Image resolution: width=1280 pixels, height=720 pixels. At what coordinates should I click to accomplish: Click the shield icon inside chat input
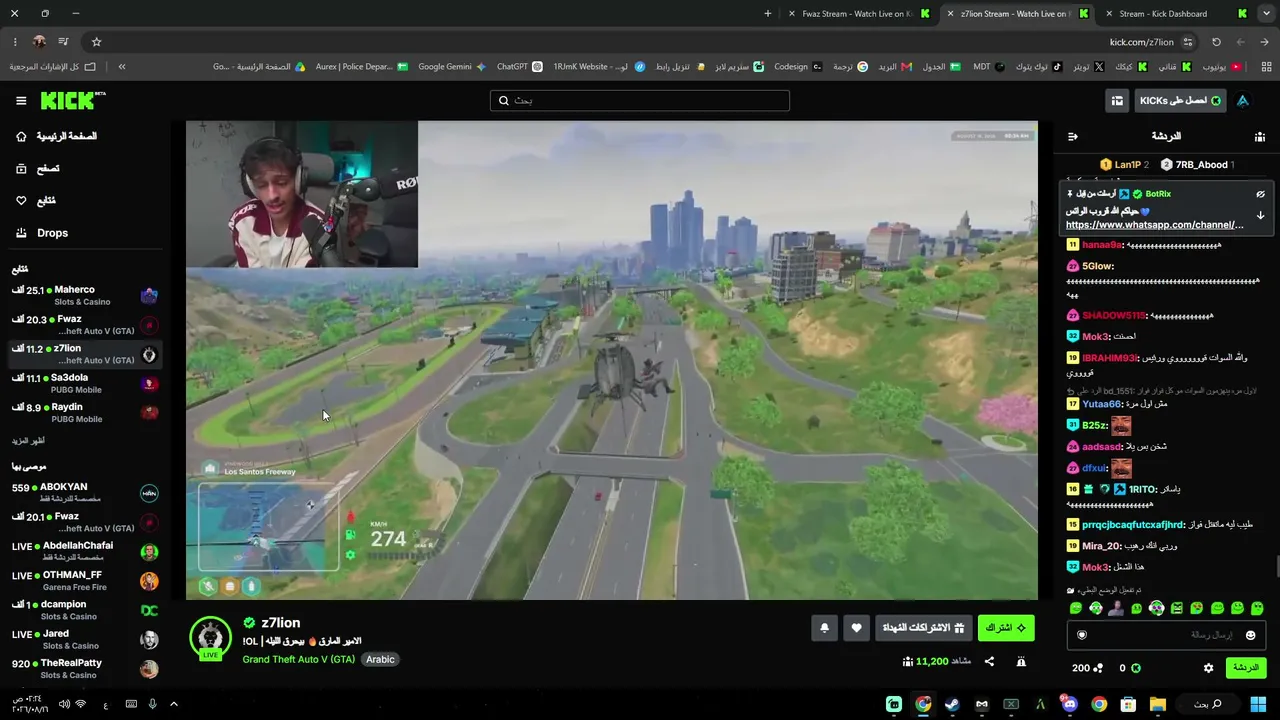click(1081, 635)
